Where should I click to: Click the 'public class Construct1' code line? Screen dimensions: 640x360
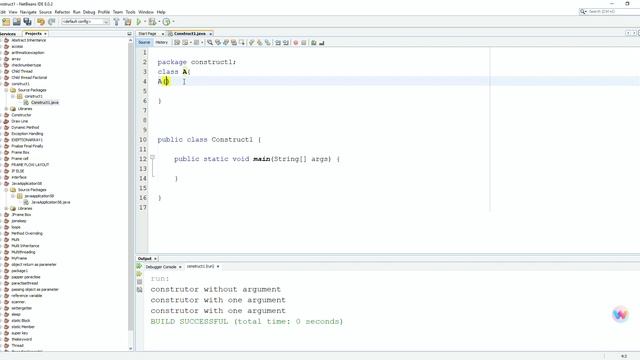(x=209, y=140)
